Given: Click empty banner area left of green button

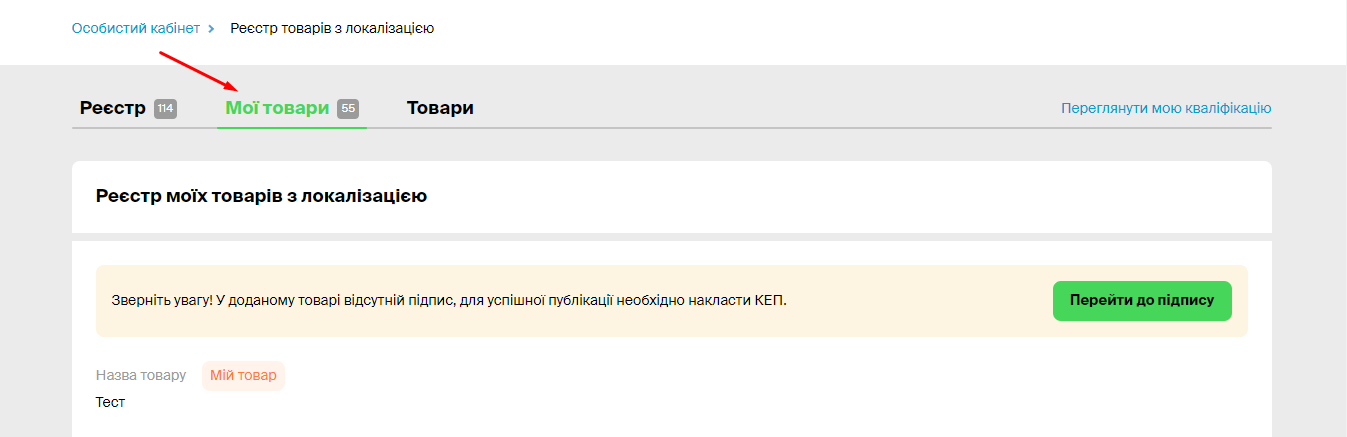Looking at the screenshot, I should [920, 300].
